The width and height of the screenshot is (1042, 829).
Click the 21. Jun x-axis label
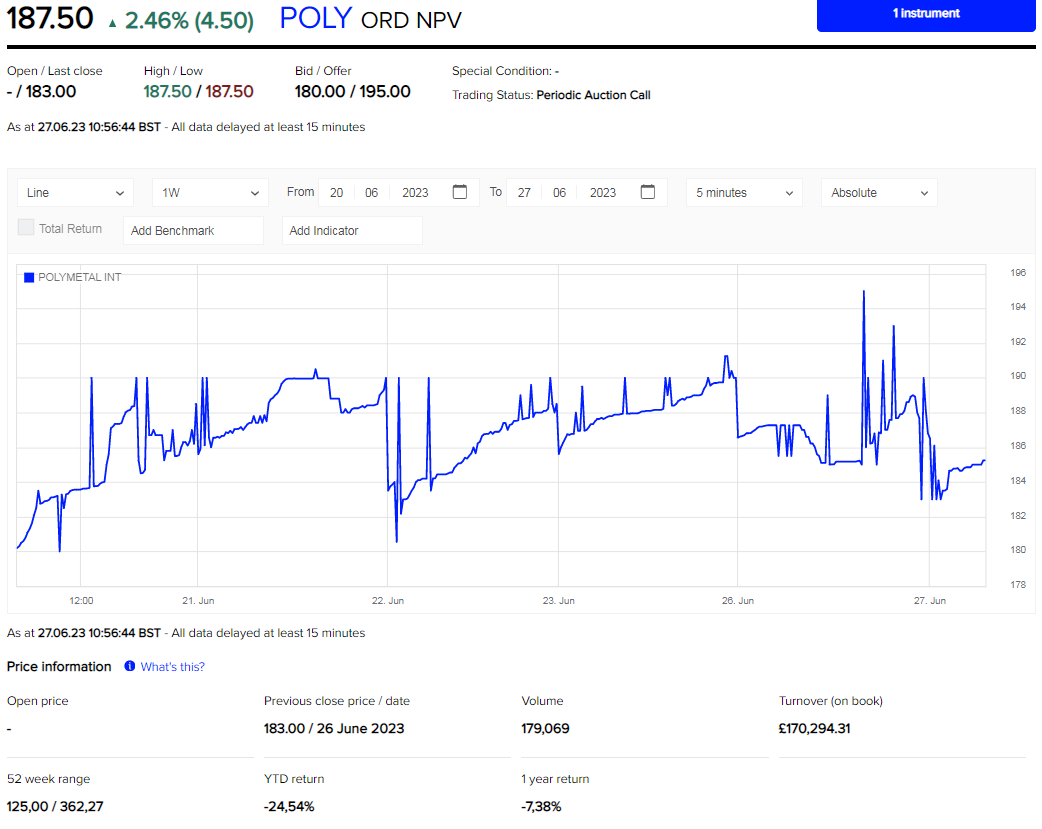pyautogui.click(x=198, y=600)
